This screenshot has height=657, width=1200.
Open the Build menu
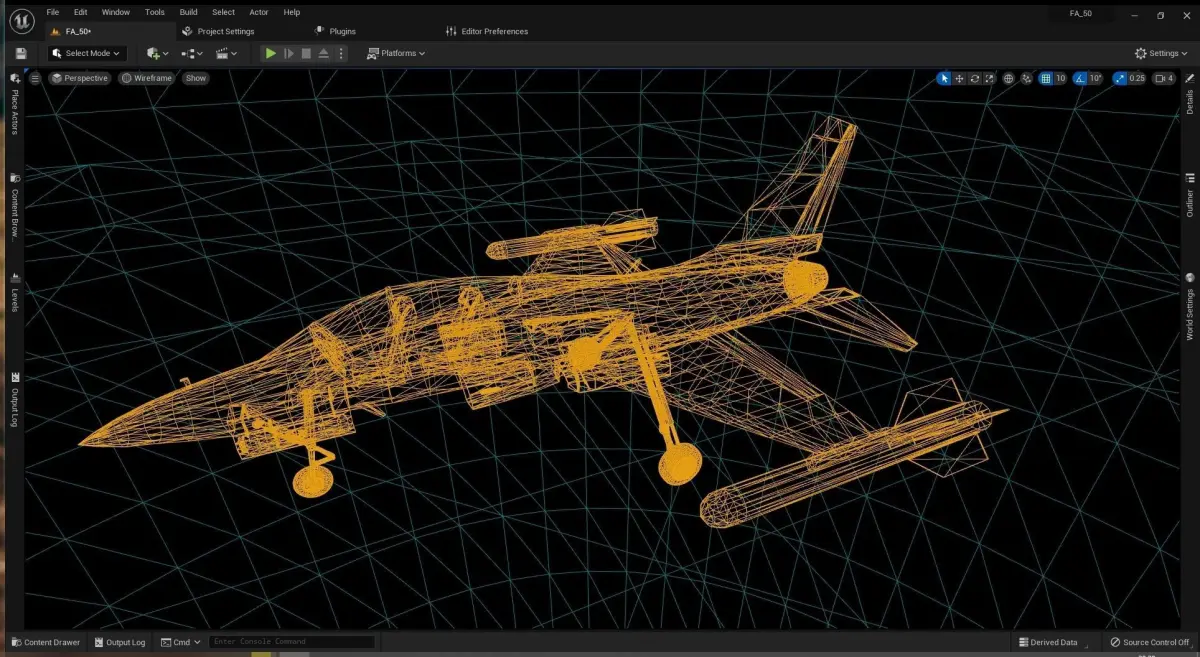(x=188, y=12)
